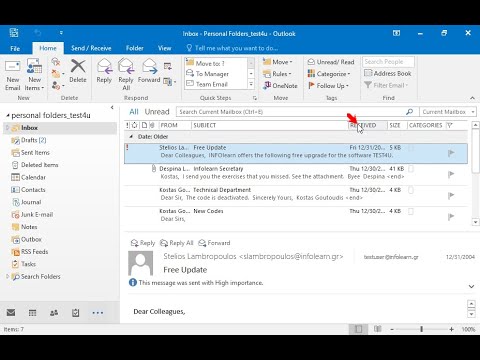Open the Junk options dropdown

pos(58,86)
